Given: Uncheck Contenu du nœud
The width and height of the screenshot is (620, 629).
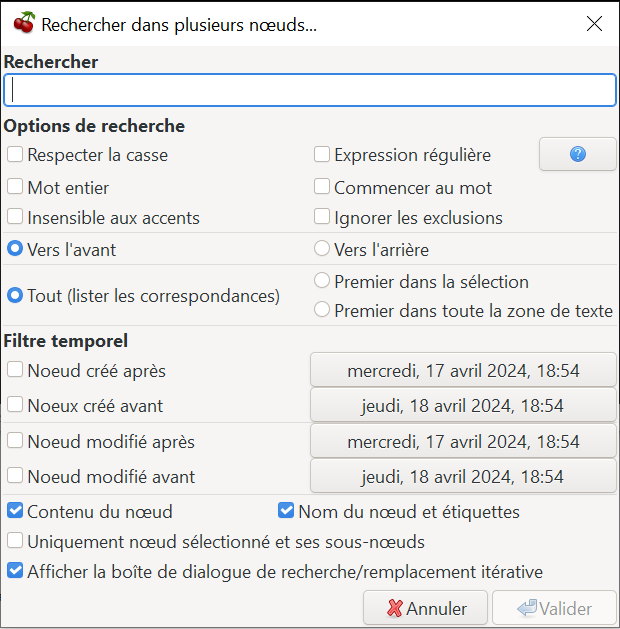Looking at the screenshot, I should coord(15,511).
